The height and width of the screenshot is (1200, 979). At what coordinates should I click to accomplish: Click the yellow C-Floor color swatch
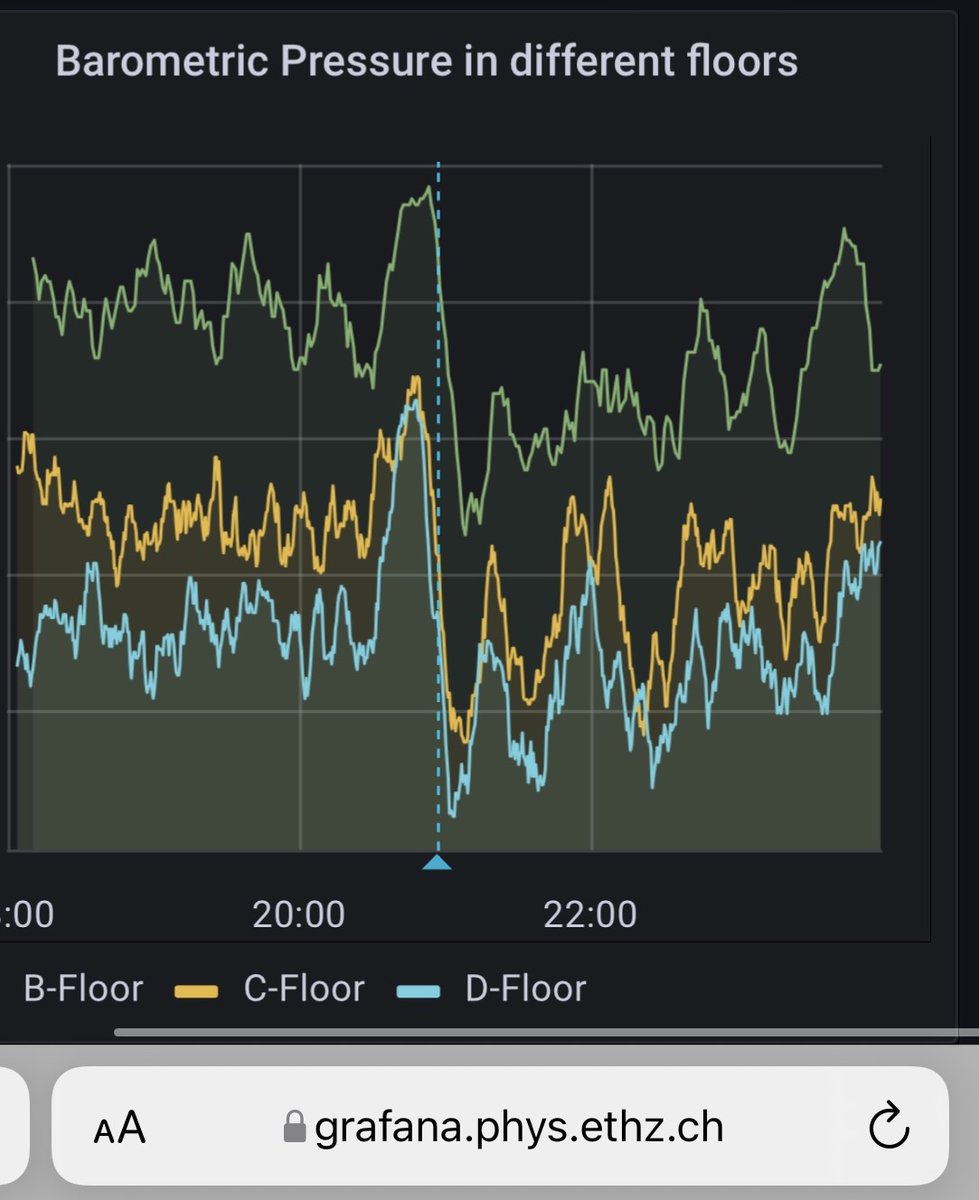pyautogui.click(x=197, y=991)
